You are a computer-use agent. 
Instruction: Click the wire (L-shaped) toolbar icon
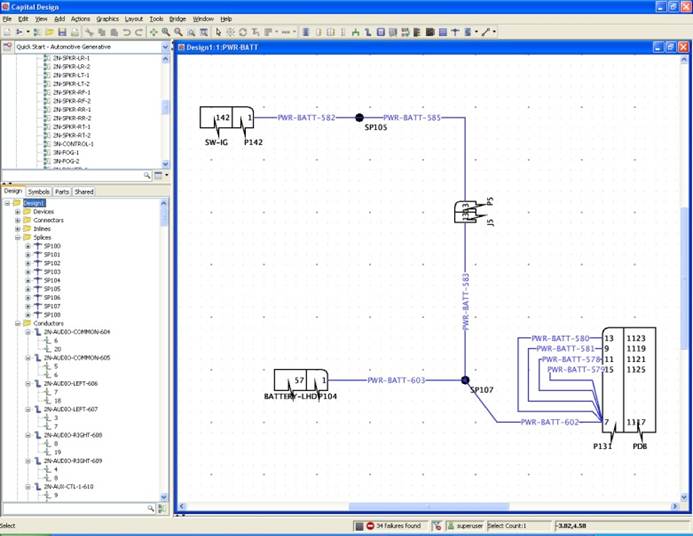coord(368,32)
